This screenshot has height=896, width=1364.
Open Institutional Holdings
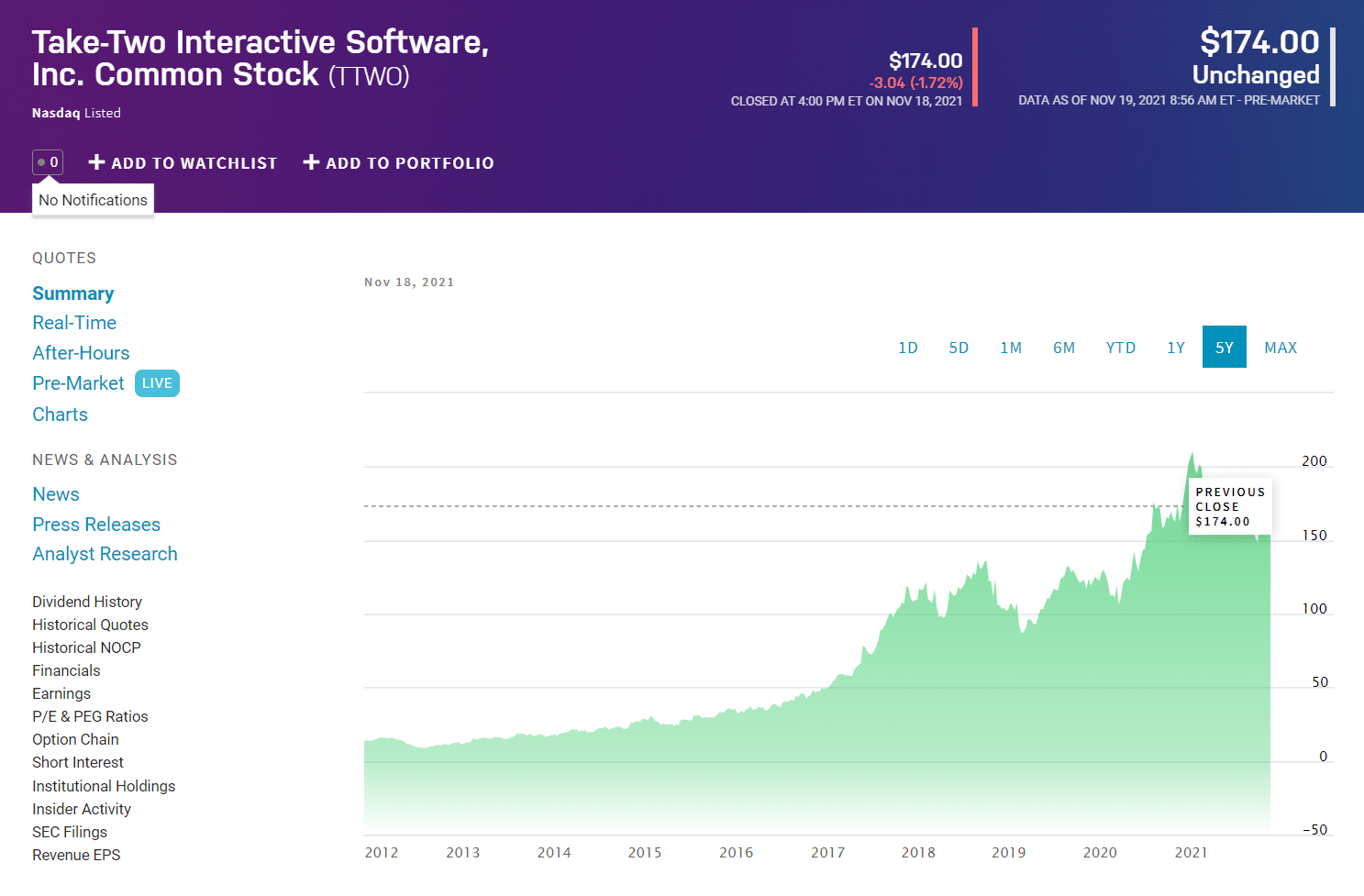(104, 786)
